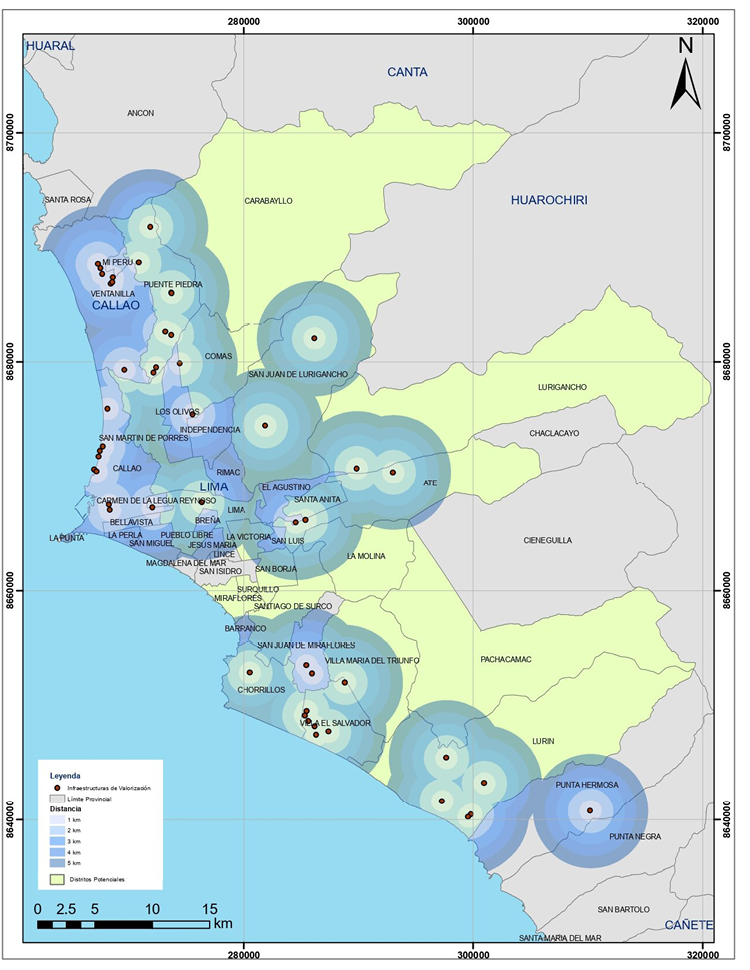The height and width of the screenshot is (970, 750).
Task: Select the facility point in Punta Hermosa
Action: pos(590,810)
